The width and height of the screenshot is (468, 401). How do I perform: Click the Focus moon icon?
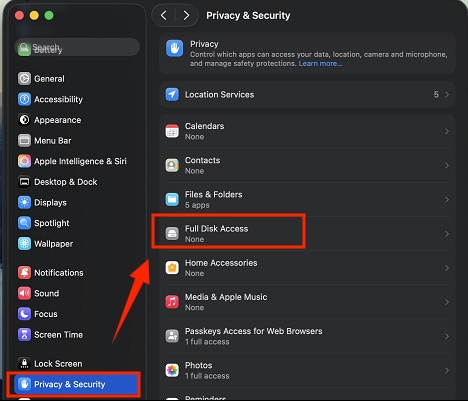point(24,314)
